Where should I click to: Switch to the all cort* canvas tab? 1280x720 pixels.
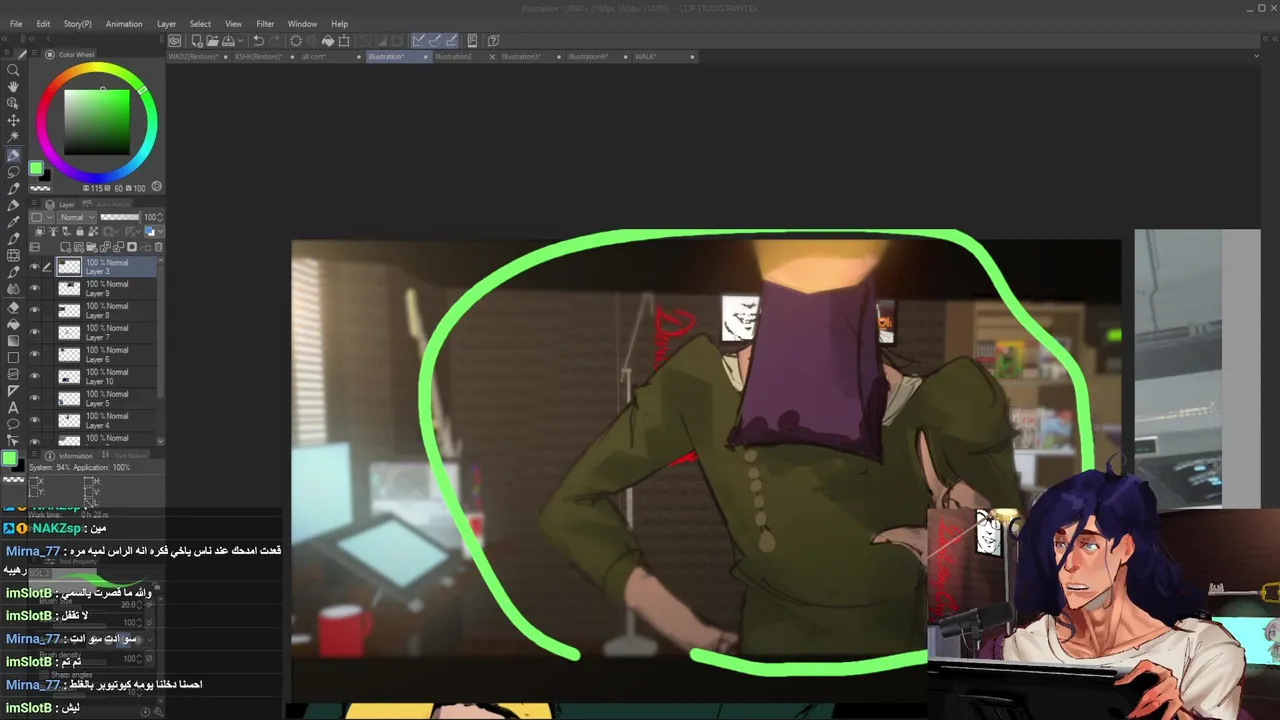314,57
